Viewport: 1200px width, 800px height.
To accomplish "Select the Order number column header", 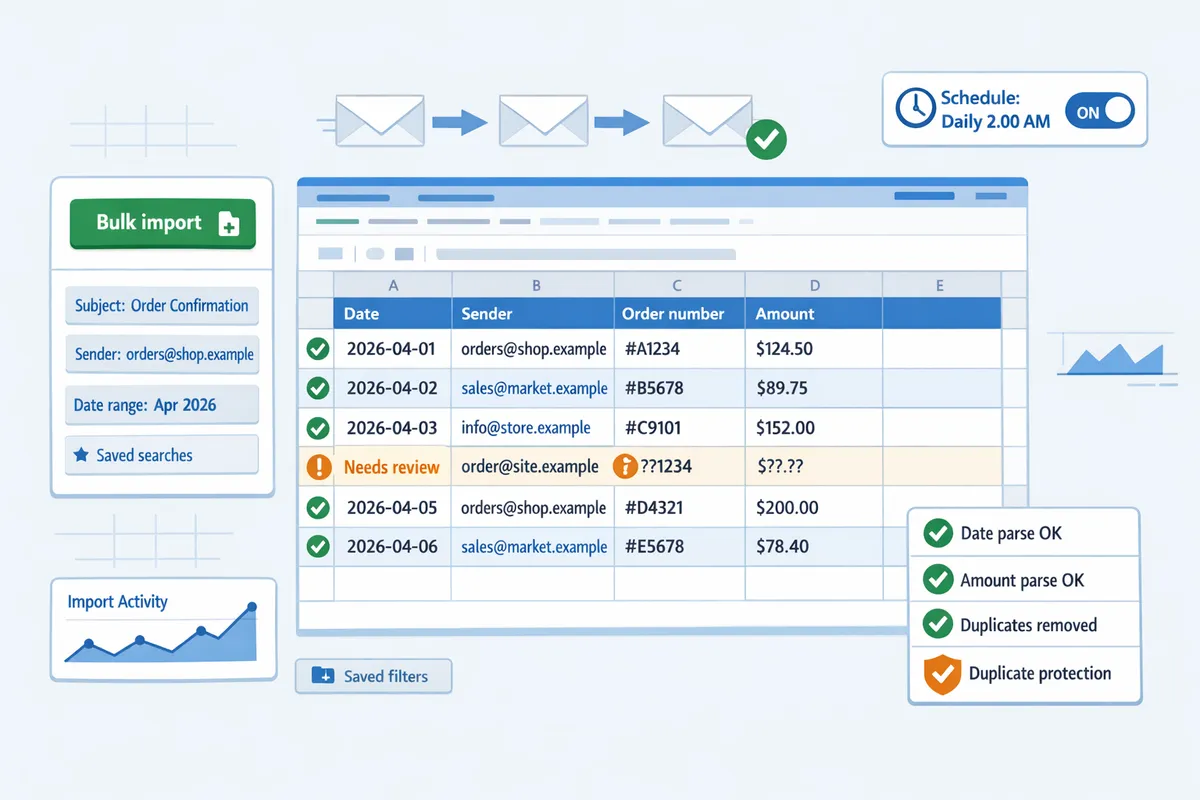I will tap(672, 314).
